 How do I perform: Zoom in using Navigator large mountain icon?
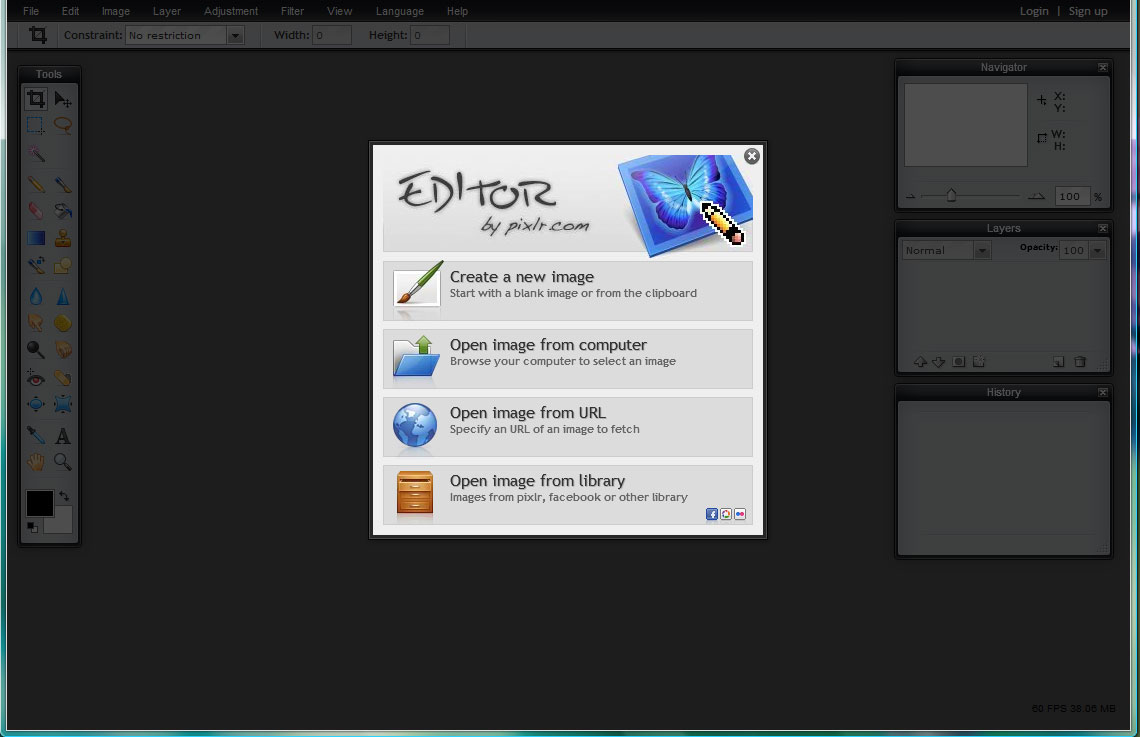tap(1036, 196)
